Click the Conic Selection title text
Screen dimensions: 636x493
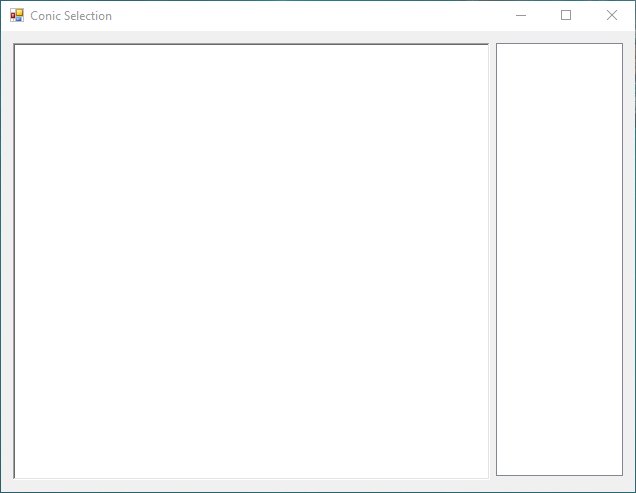[71, 16]
